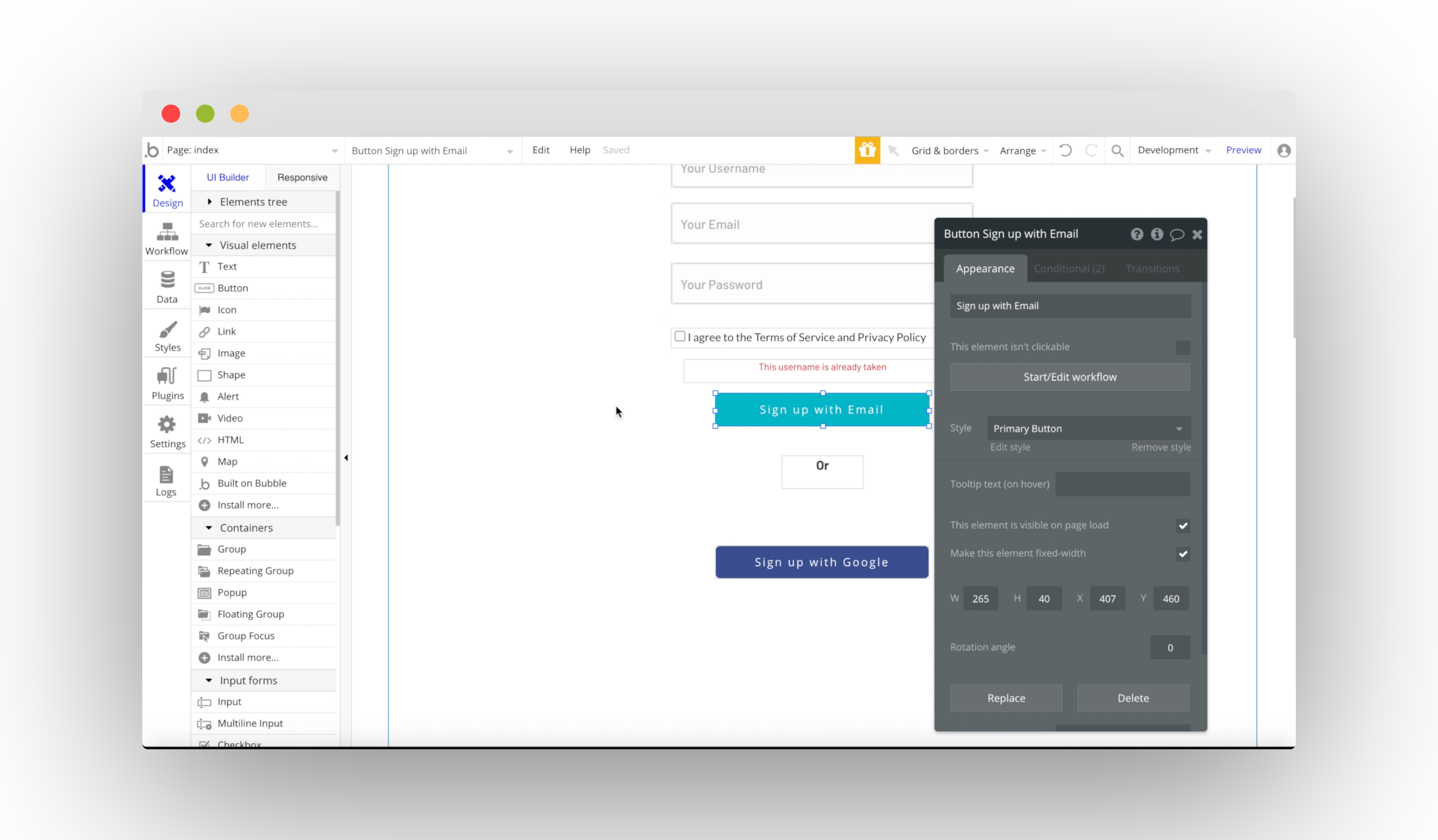The width and height of the screenshot is (1438, 840).
Task: Click the Remove style link
Action: [1161, 447]
